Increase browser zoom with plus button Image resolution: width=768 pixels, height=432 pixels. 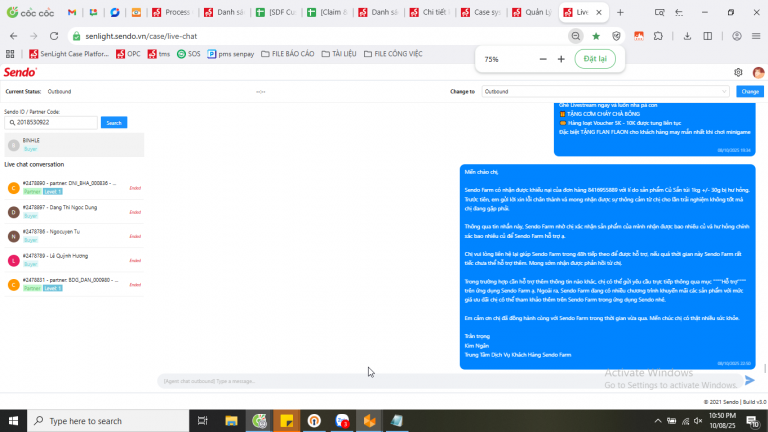click(561, 59)
